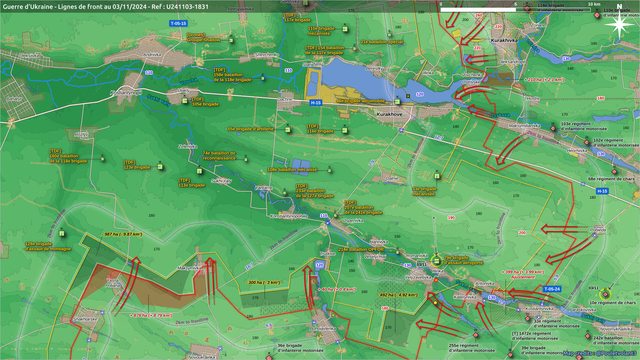This screenshot has height=360, width=640.
Task: Select the 255e régiment d'infanterie motorisée marker
Action: click(476, 335)
